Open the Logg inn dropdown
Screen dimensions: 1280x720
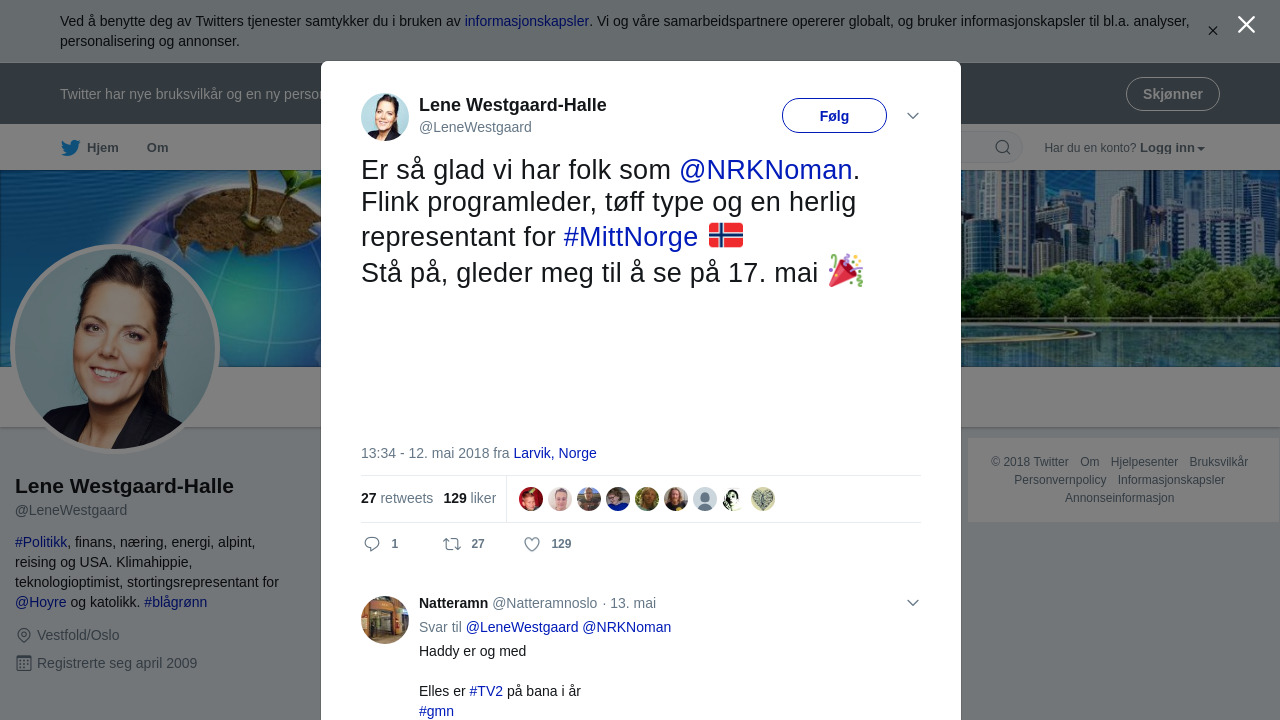1172,148
